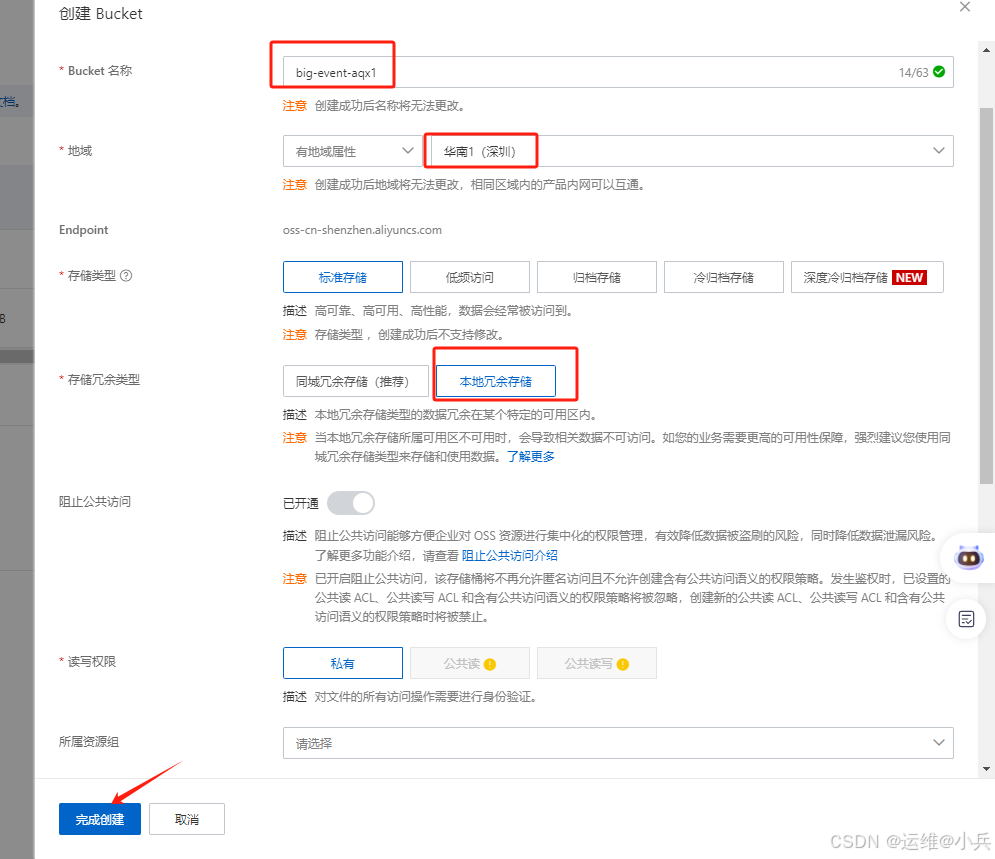Select 归档存储 storage type
Viewport: 995px width, 859px height.
tap(596, 277)
